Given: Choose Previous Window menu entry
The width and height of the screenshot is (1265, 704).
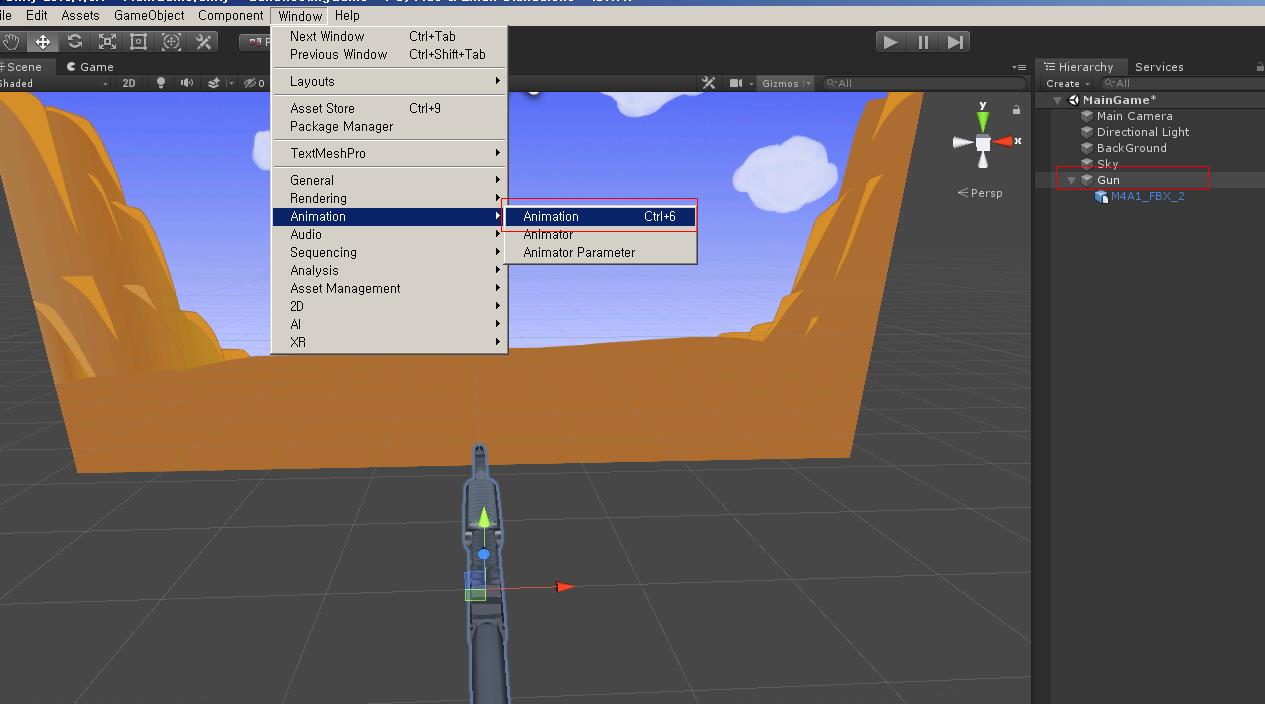Looking at the screenshot, I should pyautogui.click(x=390, y=54).
